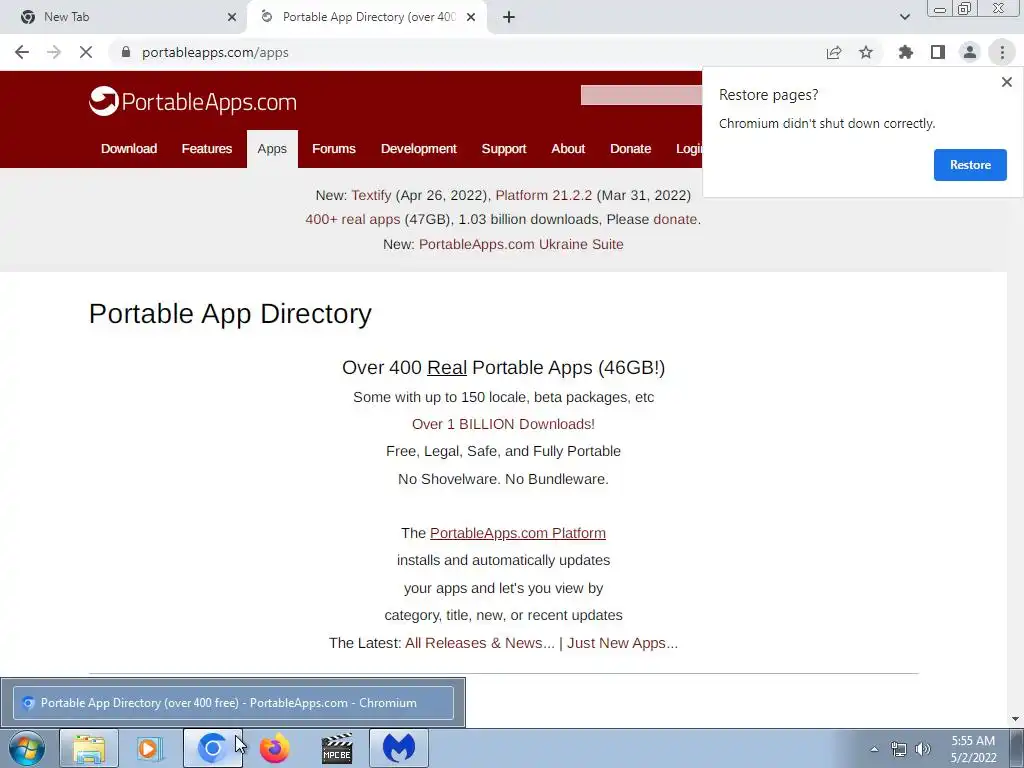This screenshot has width=1024, height=768.
Task: Open the Textify link
Action: [x=371, y=195]
